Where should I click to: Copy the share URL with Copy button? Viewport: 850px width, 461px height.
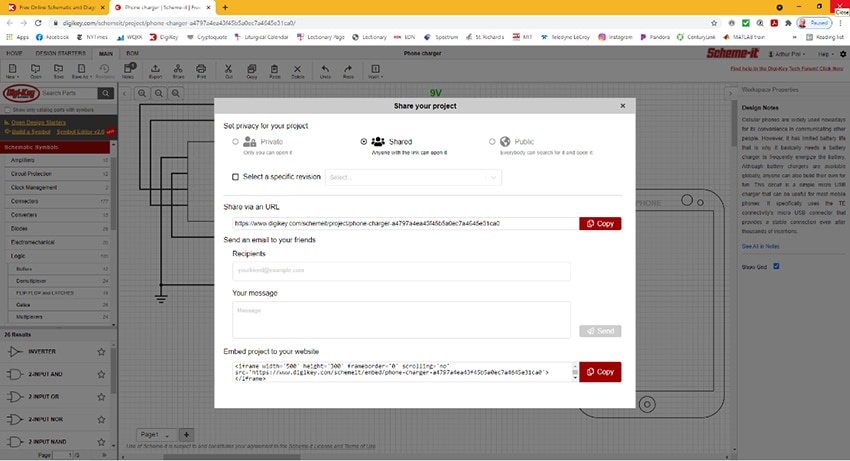[x=600, y=223]
